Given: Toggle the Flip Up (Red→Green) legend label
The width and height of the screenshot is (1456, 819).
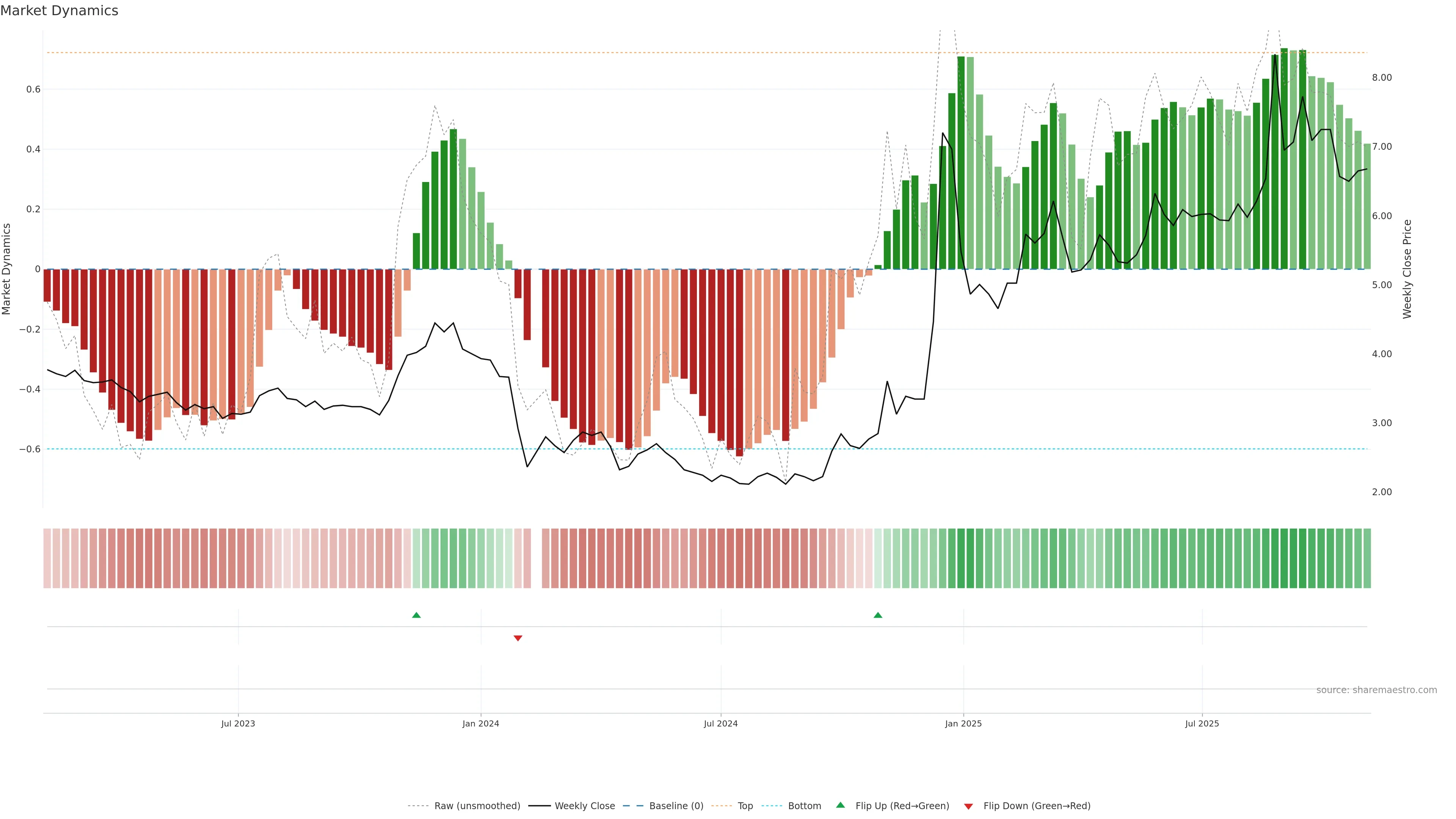Looking at the screenshot, I should pyautogui.click(x=902, y=806).
